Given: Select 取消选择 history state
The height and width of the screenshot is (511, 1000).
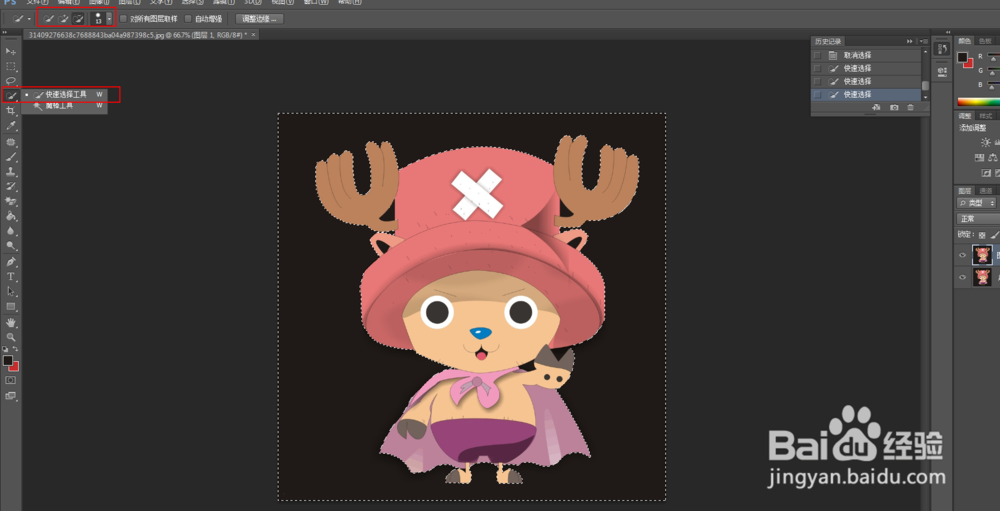Looking at the screenshot, I should tap(866, 56).
